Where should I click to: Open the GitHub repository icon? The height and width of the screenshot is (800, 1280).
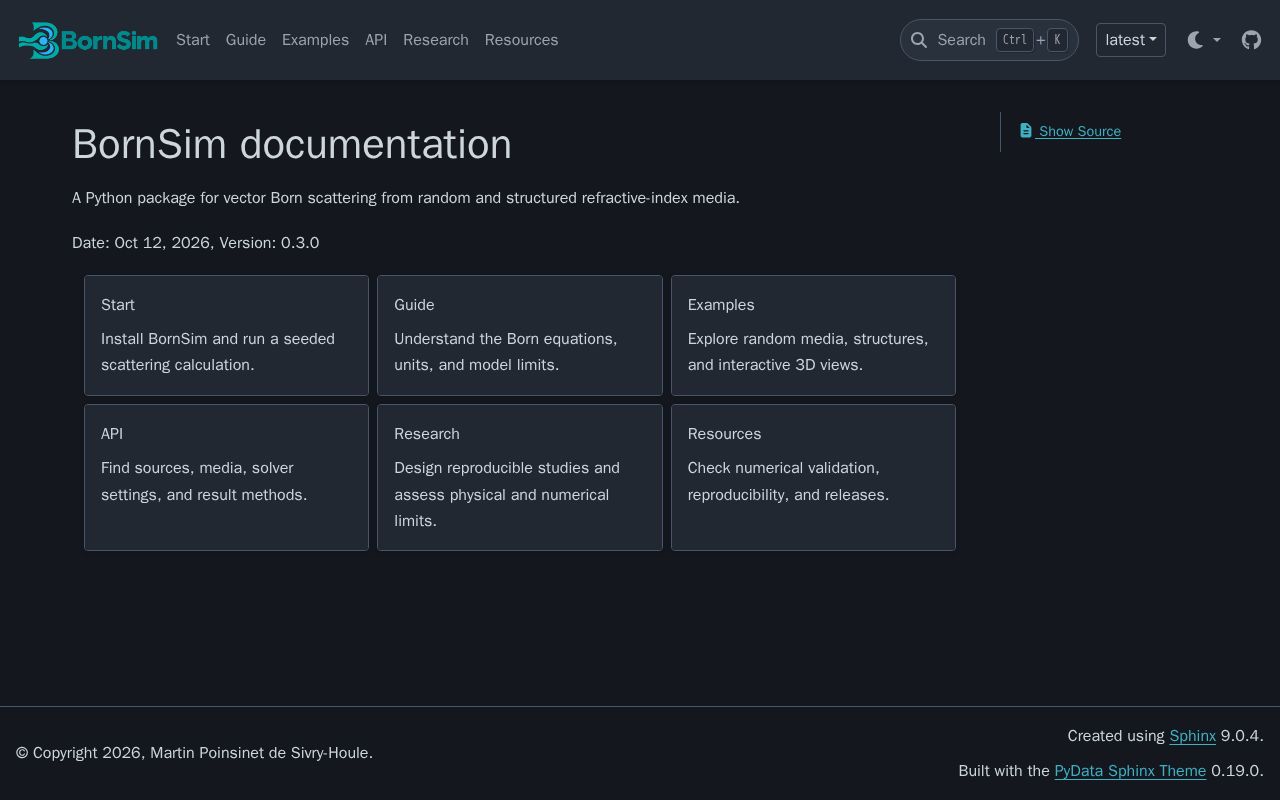pyautogui.click(x=1251, y=40)
